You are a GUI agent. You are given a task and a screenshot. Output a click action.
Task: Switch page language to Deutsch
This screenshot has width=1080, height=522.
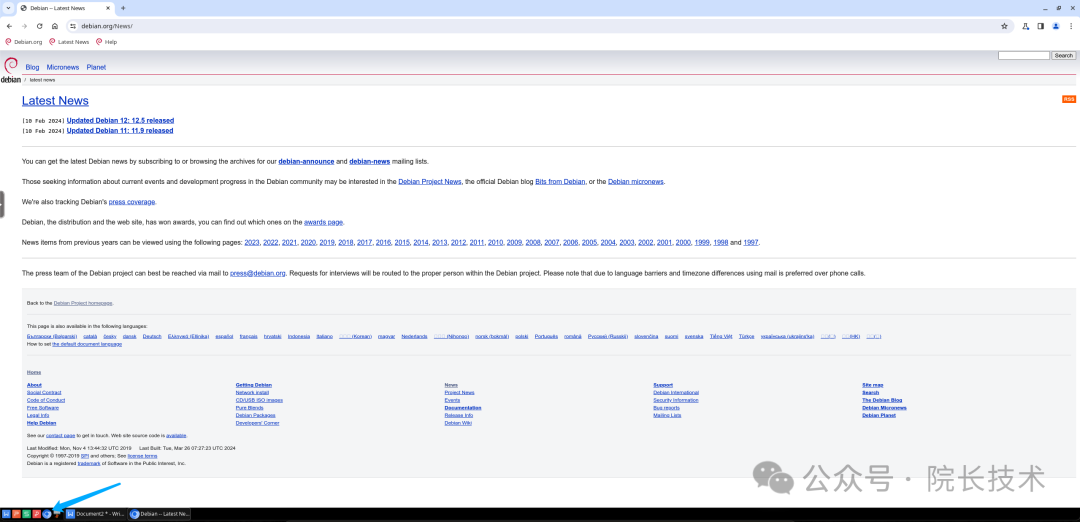[x=152, y=336]
